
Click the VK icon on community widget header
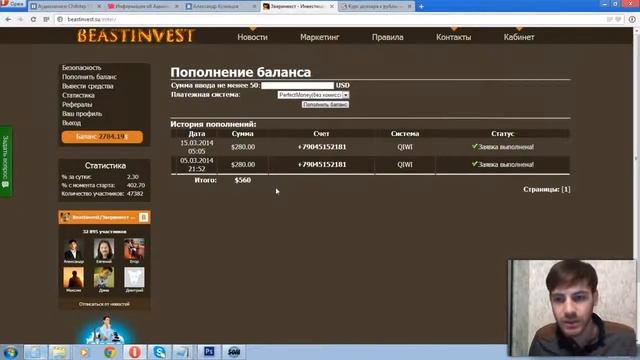[x=144, y=217]
